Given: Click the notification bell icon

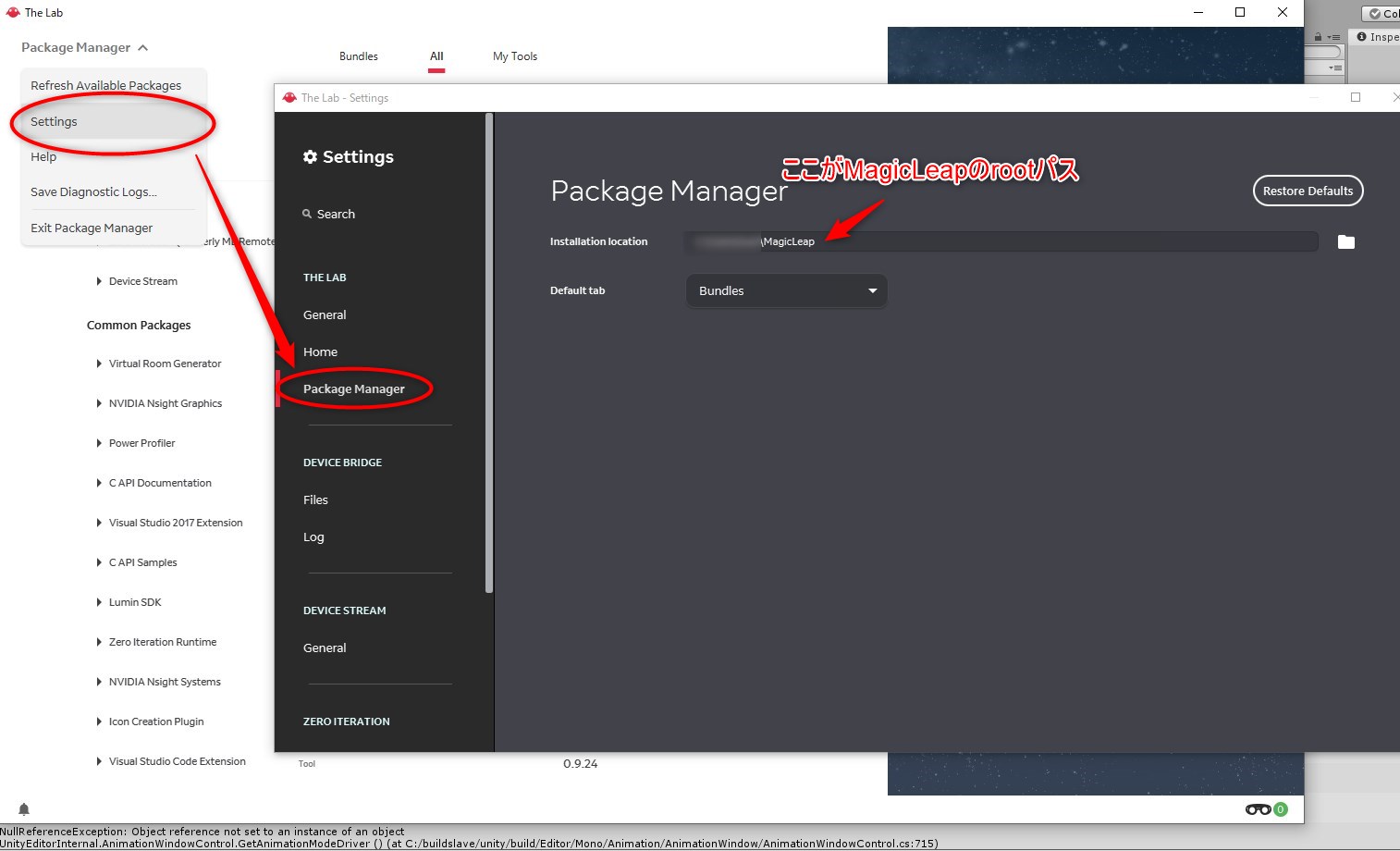Looking at the screenshot, I should click(24, 809).
